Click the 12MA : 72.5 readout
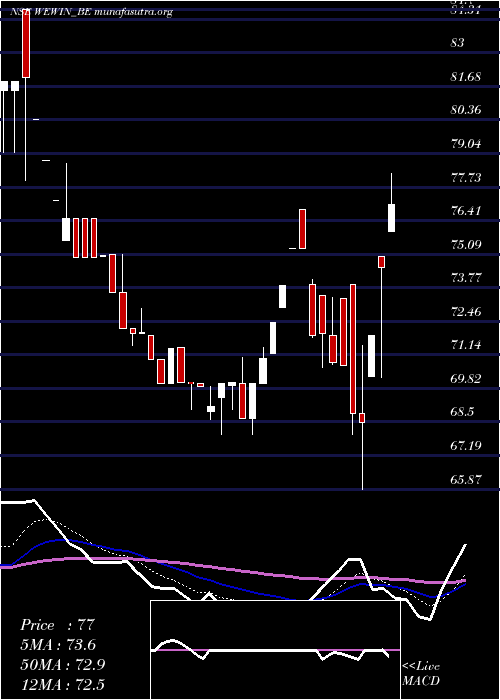Viewport: 500px width, 700px height. pyautogui.click(x=62, y=684)
